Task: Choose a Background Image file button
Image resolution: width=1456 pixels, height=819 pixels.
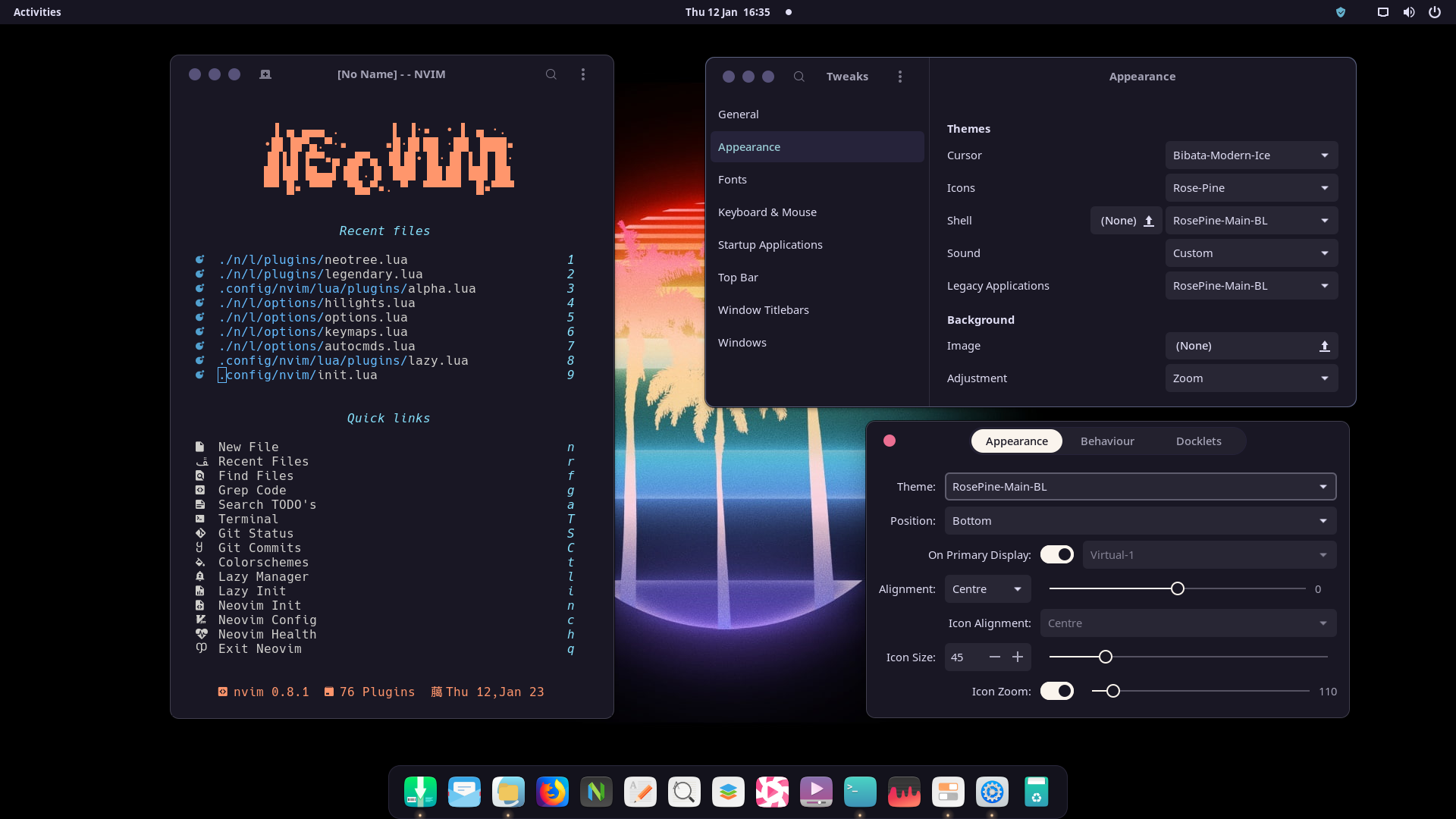Action: [x=1251, y=346]
